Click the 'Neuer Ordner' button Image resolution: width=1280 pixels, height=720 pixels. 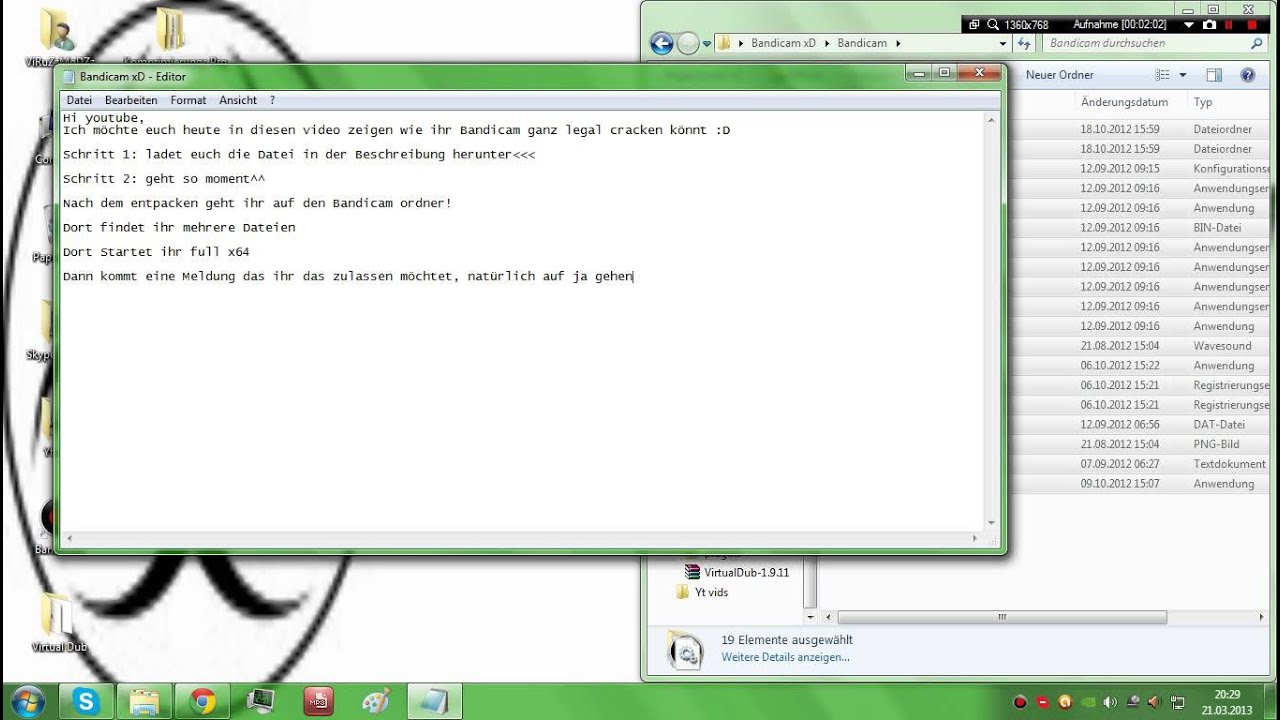(x=1060, y=75)
